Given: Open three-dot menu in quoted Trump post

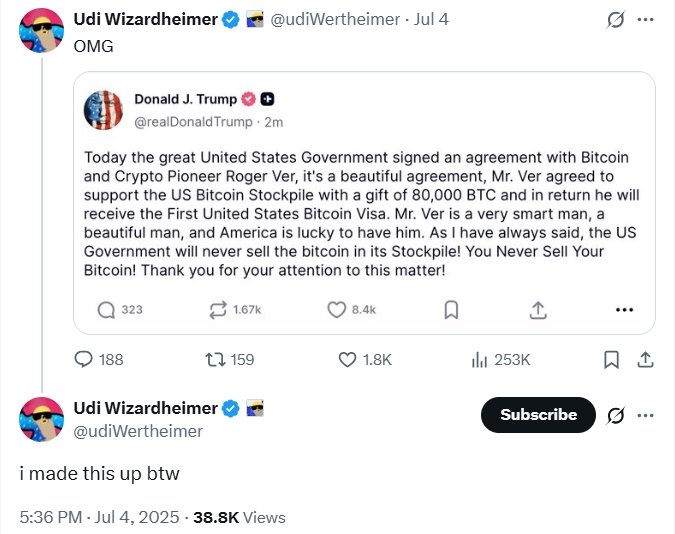Looking at the screenshot, I should coord(625,310).
